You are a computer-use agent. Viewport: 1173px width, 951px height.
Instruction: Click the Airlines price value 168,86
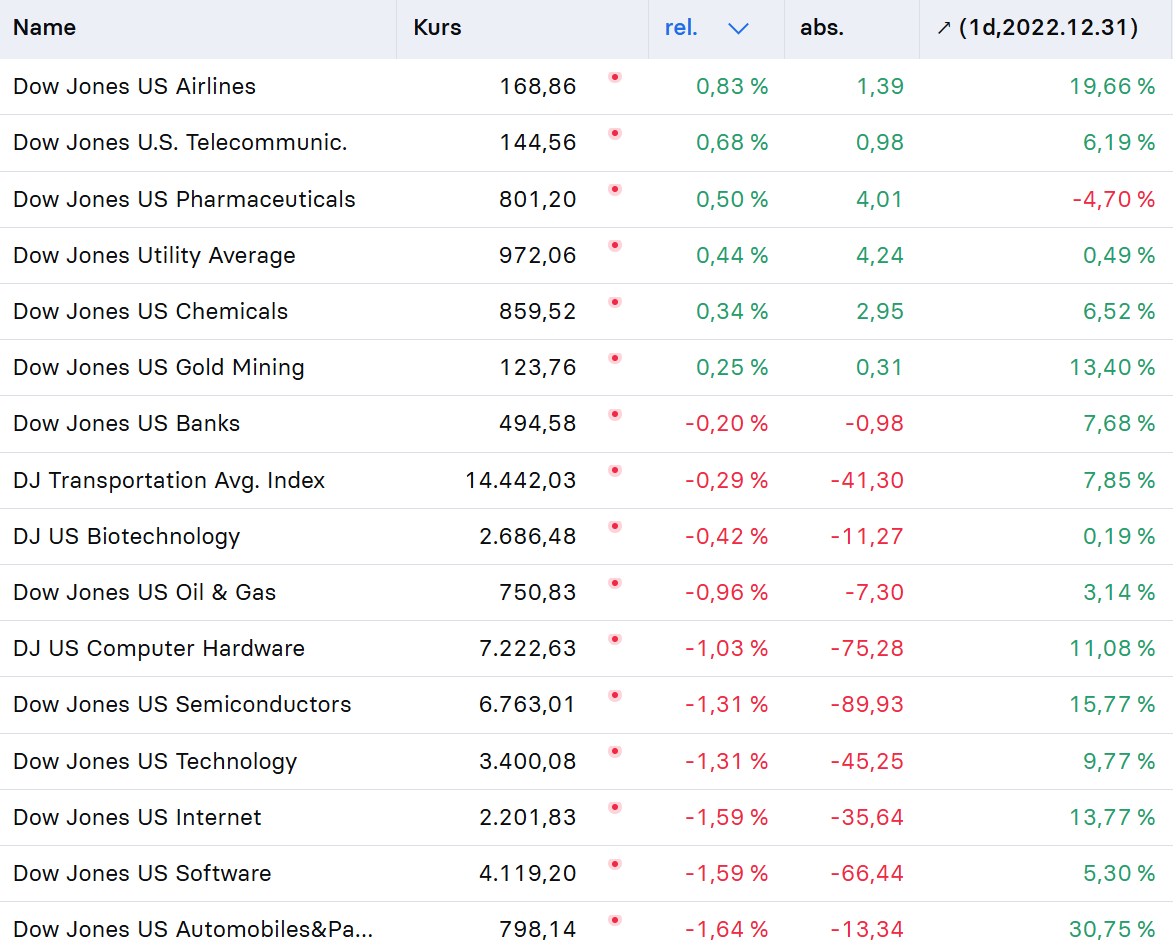538,86
